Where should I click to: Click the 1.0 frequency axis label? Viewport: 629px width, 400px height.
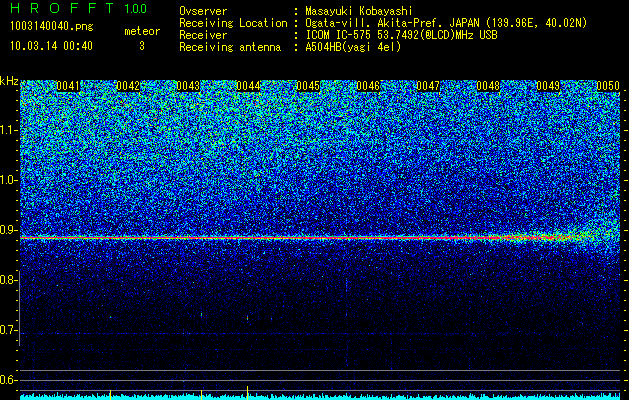click(x=8, y=180)
